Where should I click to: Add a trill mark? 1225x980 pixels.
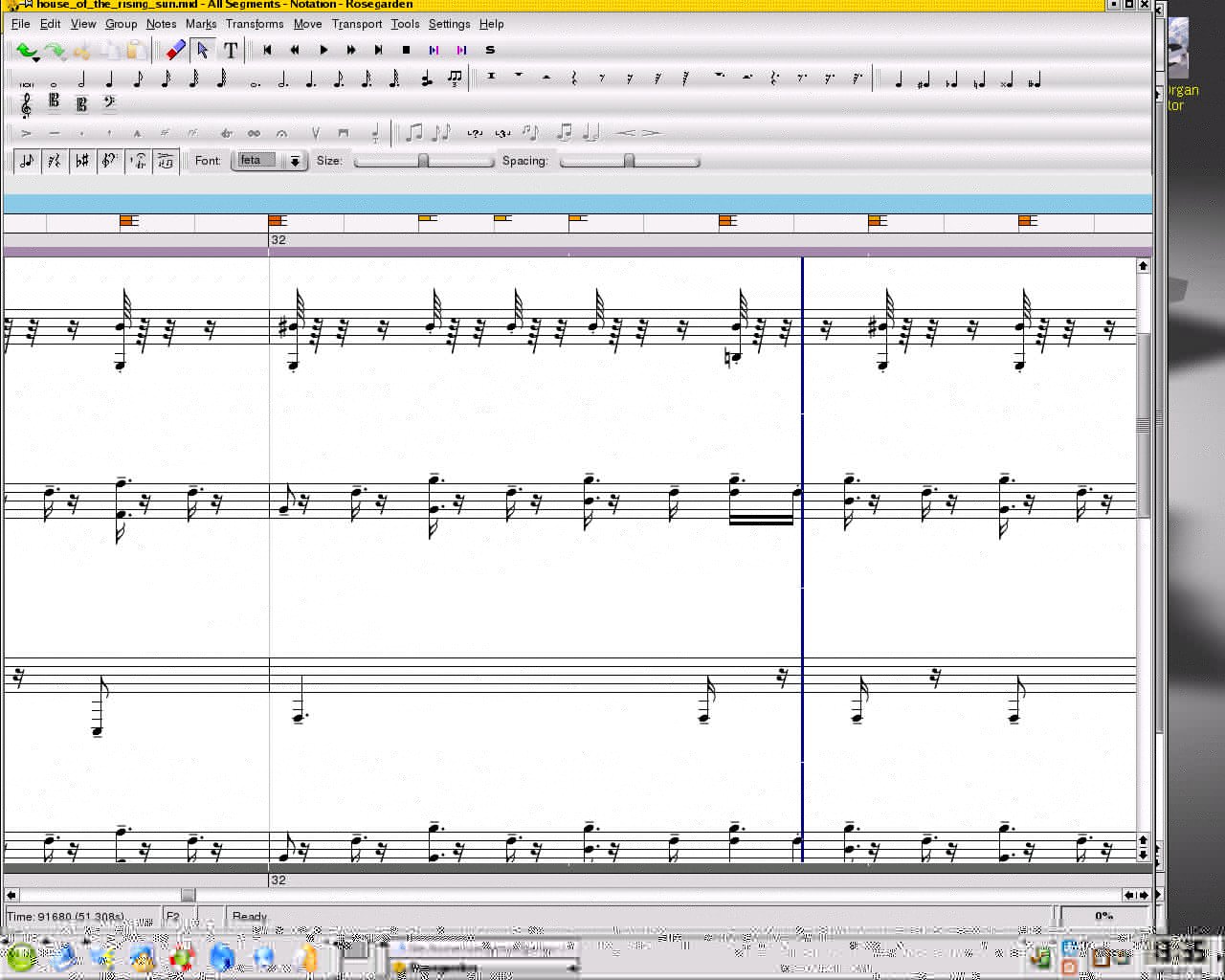[226, 133]
